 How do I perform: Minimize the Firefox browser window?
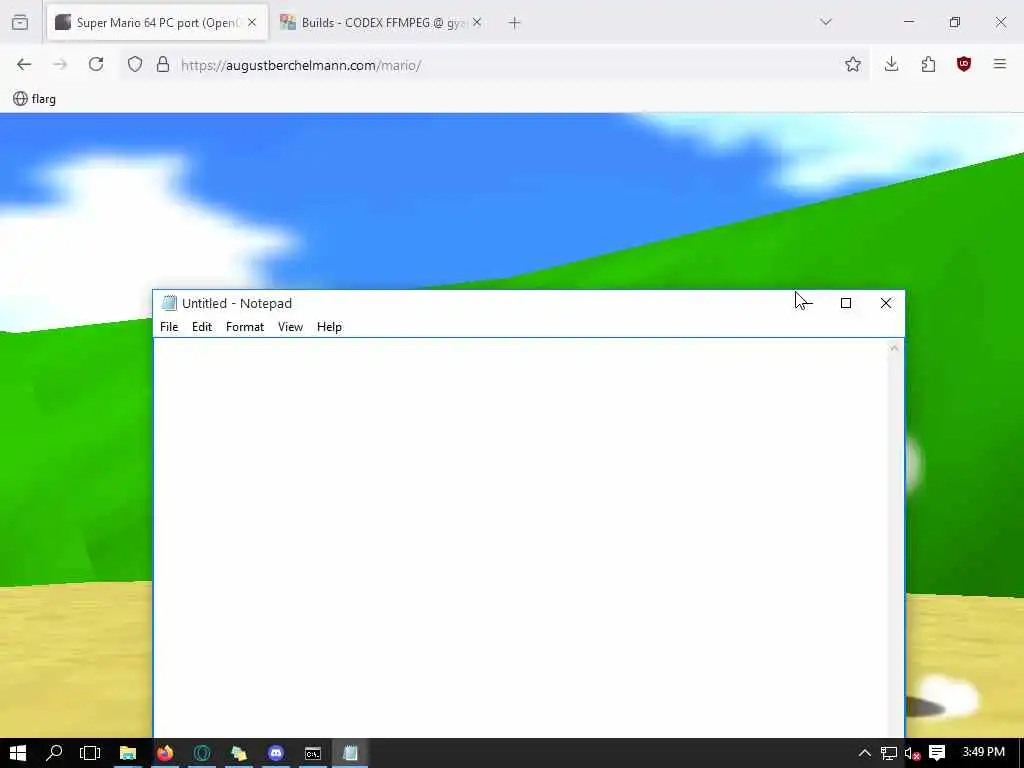coord(909,22)
